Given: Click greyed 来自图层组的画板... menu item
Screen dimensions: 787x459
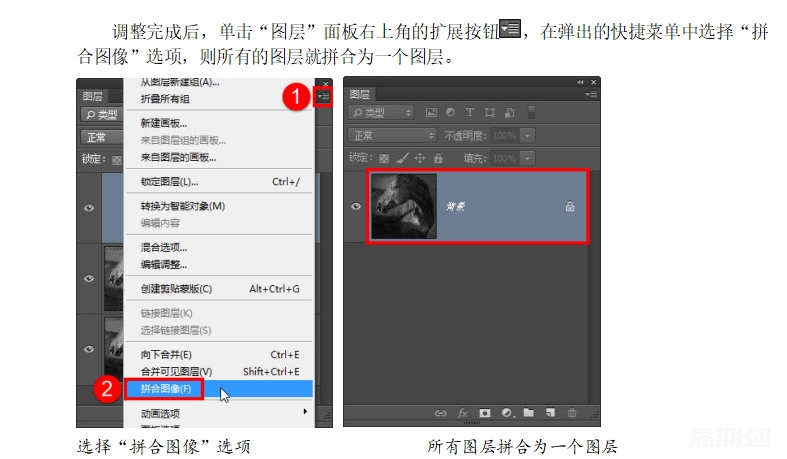Looking at the screenshot, I should 219,140.
